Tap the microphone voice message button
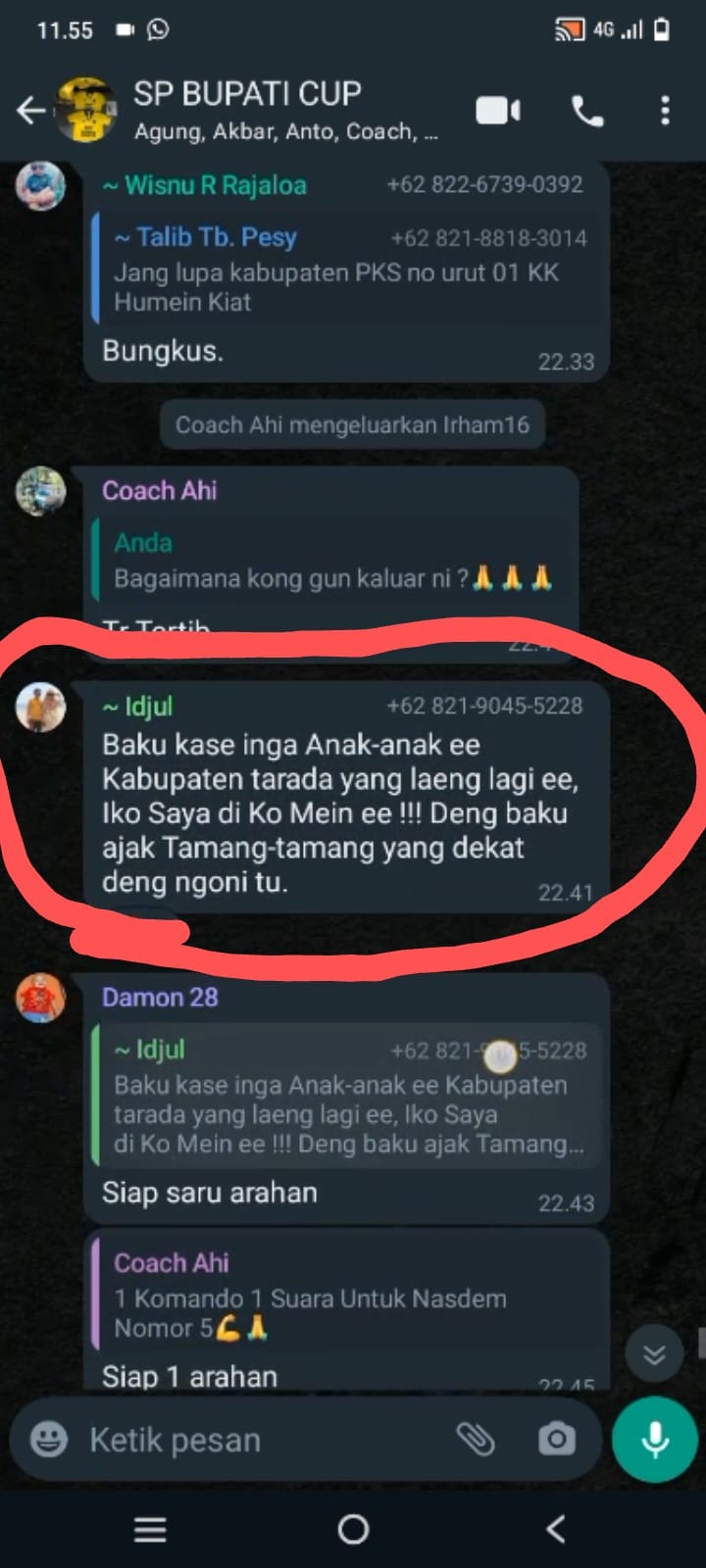706x1568 pixels. pos(654,1439)
